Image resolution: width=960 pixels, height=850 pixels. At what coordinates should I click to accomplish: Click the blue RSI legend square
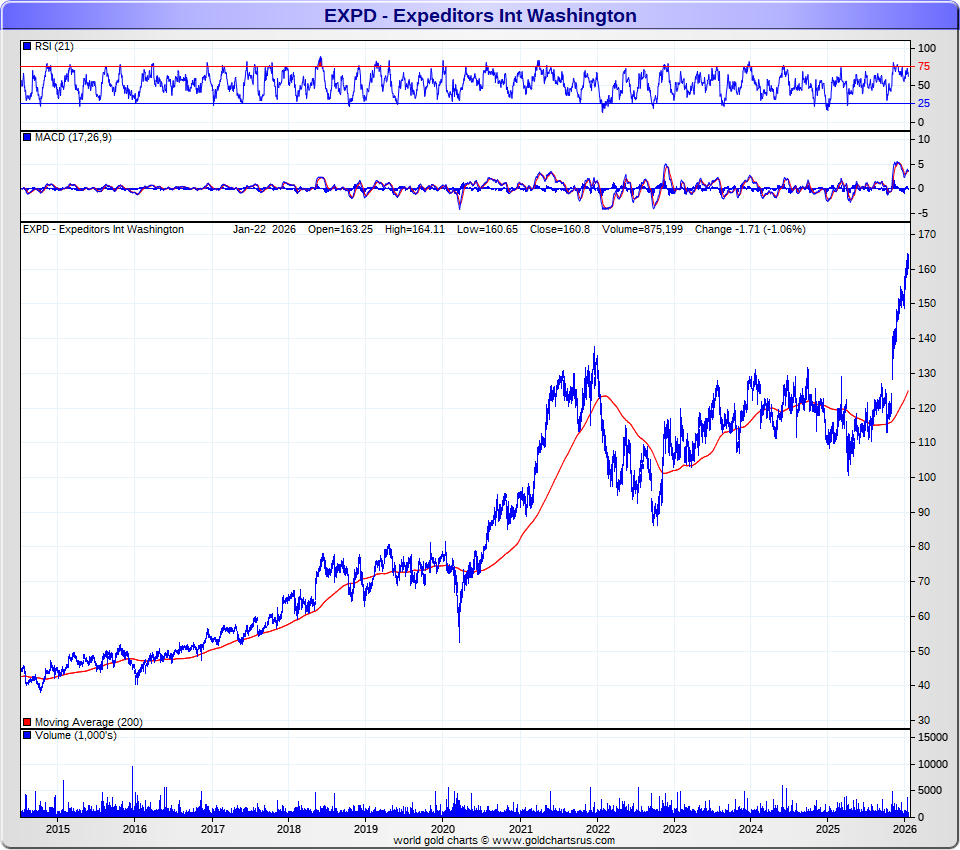[27, 47]
